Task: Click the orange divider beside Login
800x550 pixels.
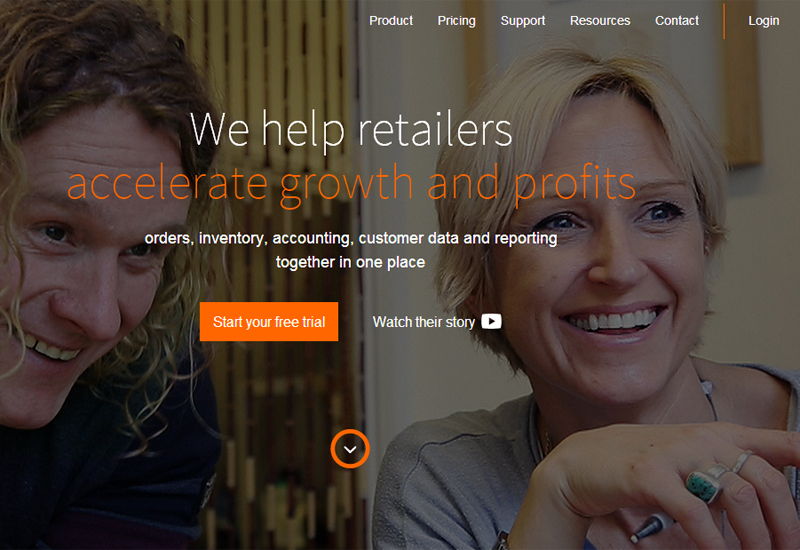Action: click(x=723, y=21)
